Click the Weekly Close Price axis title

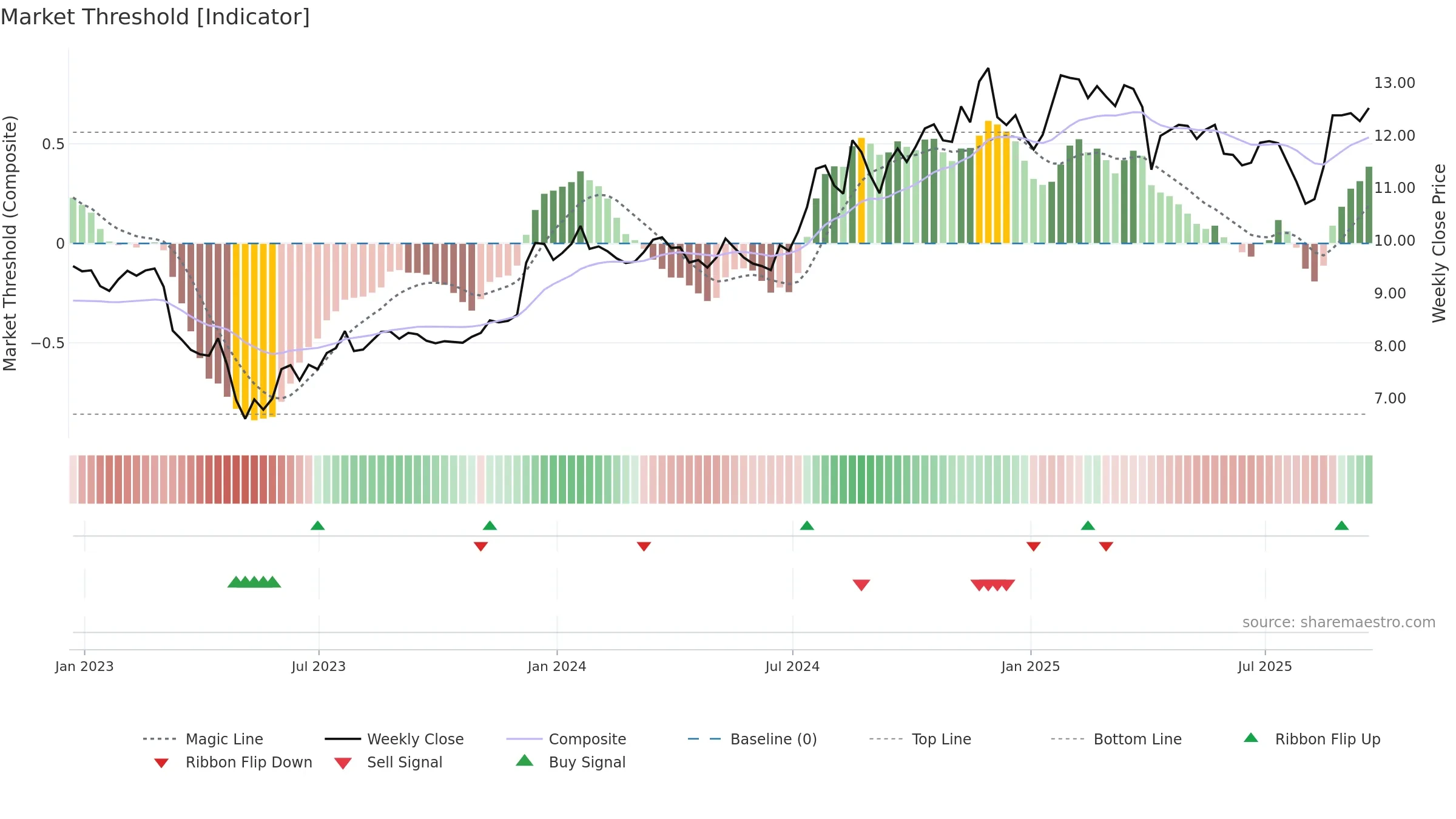click(x=1439, y=243)
